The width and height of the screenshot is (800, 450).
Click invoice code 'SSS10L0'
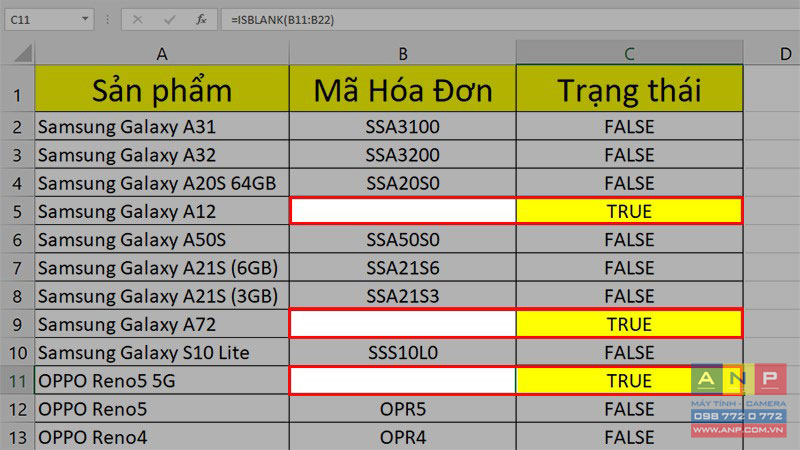(403, 353)
